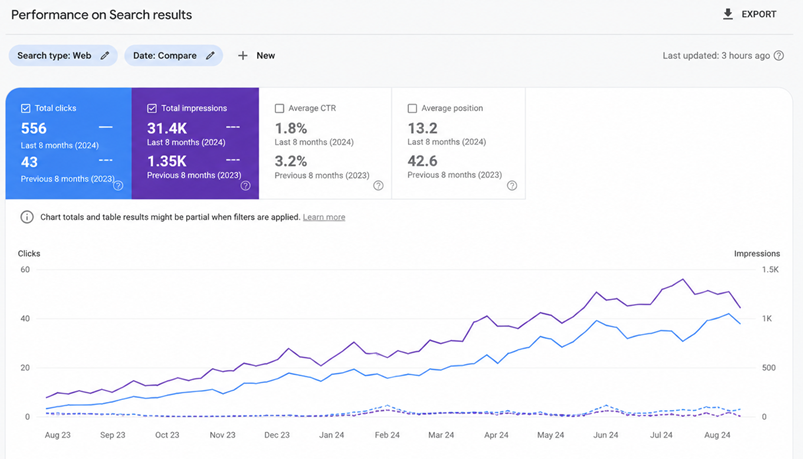Click the 31.4K impressions value
The image size is (803, 459).
pyautogui.click(x=167, y=128)
